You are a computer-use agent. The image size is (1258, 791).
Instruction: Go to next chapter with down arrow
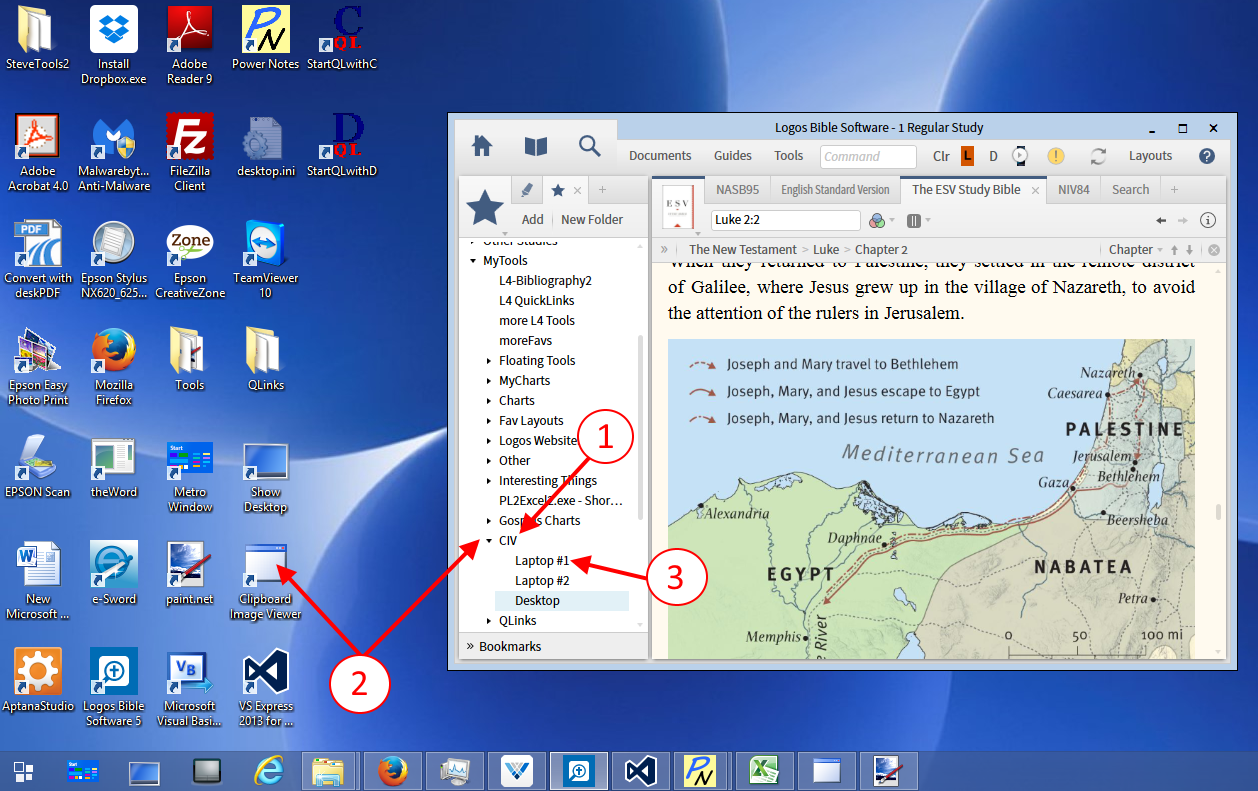point(1189,250)
